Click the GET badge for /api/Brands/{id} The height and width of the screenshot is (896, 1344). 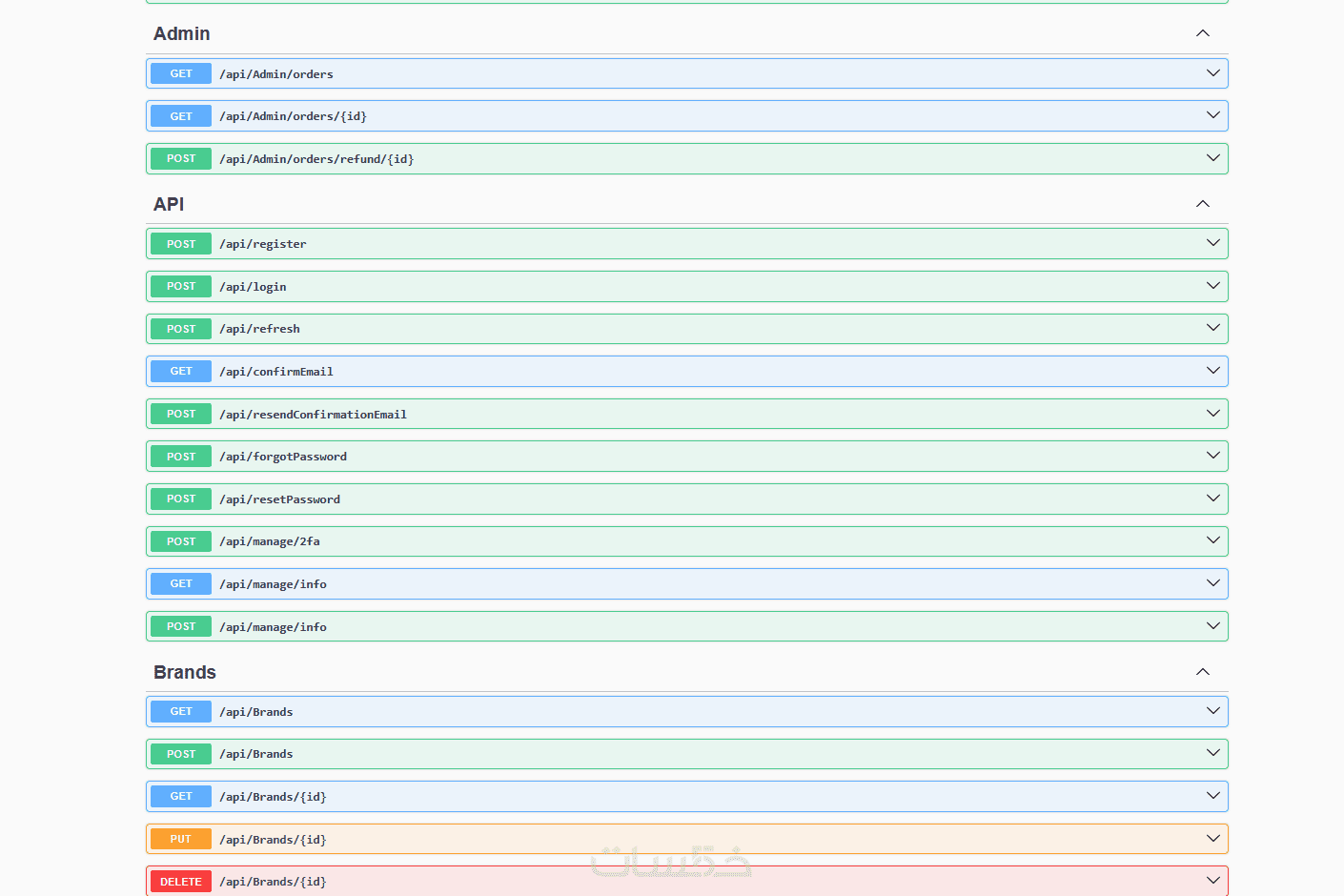[x=181, y=796]
